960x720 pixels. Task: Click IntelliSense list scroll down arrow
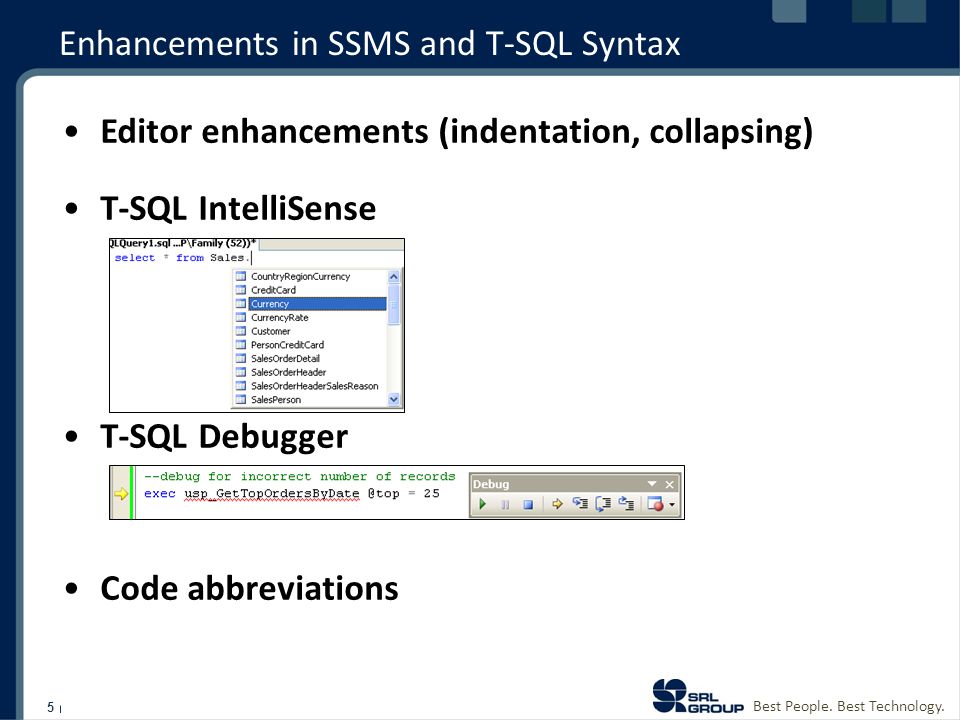coord(394,399)
